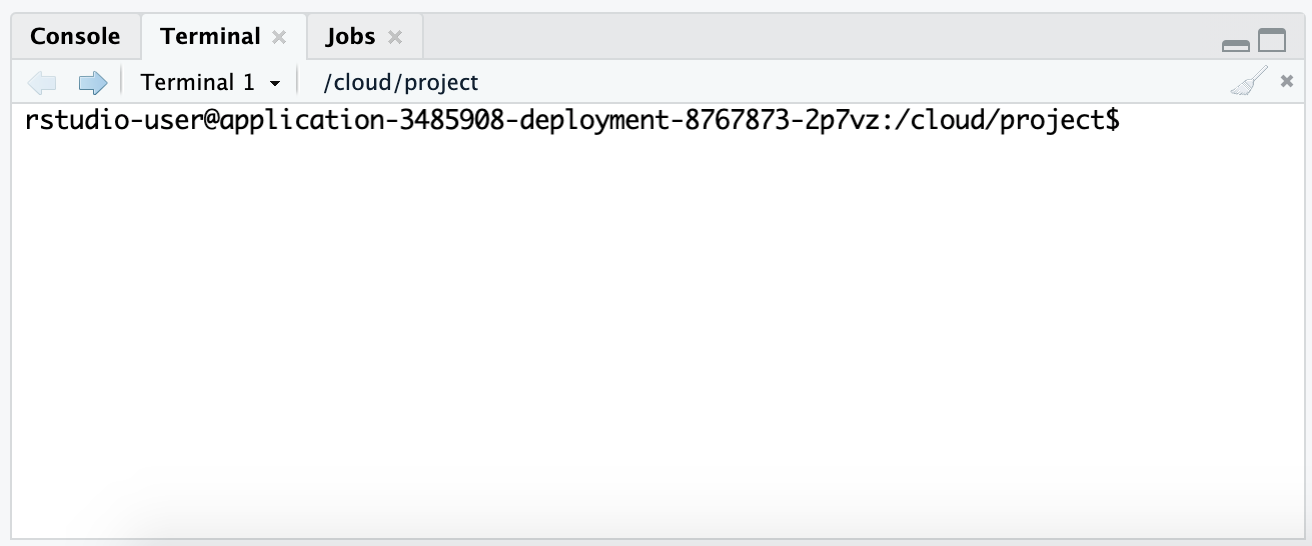Close current terminal via toolbar x icon
Screen dimensions: 1312x546
pyautogui.click(x=1287, y=82)
